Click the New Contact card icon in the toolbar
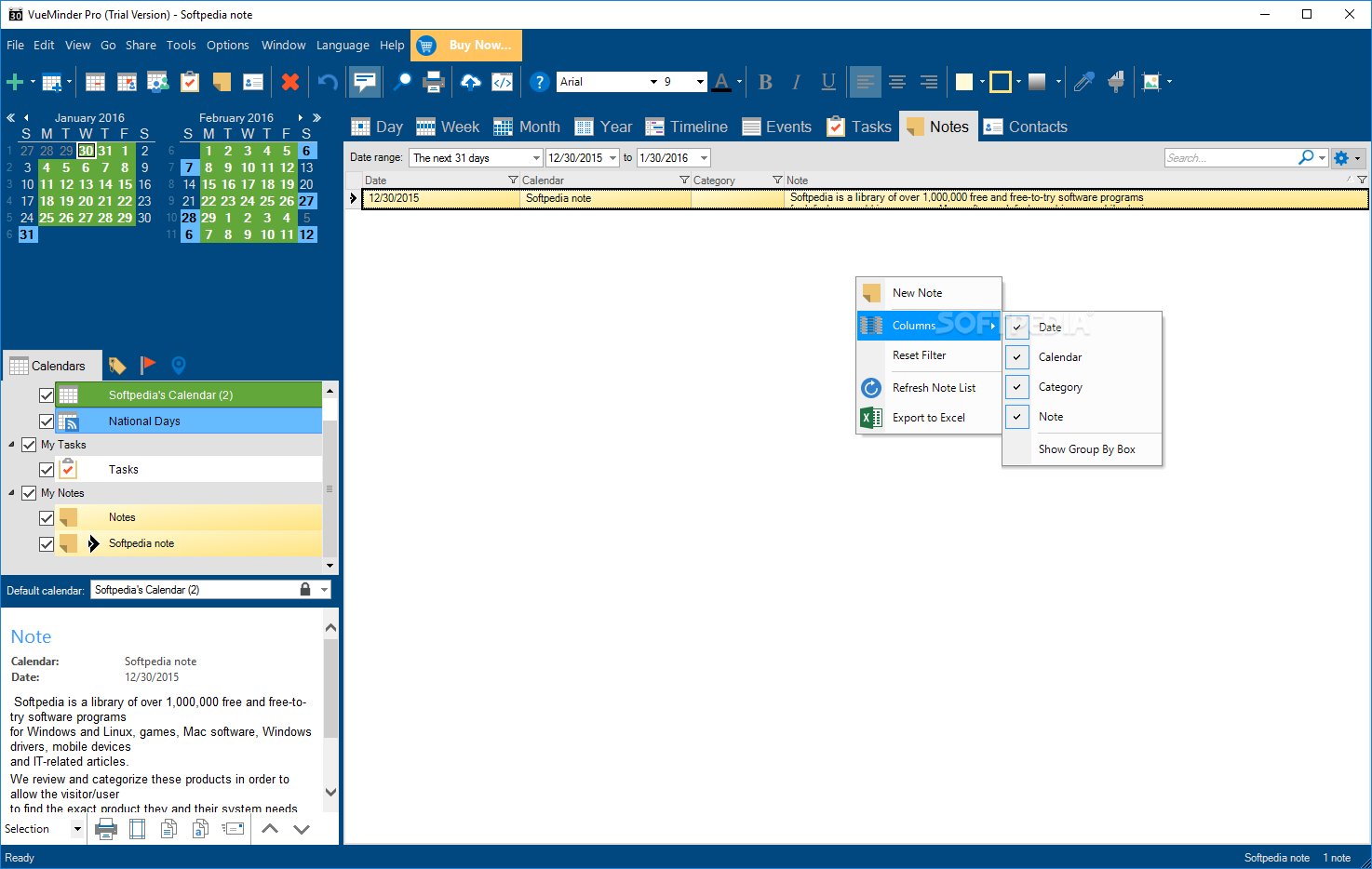The width and height of the screenshot is (1372, 869). click(253, 82)
